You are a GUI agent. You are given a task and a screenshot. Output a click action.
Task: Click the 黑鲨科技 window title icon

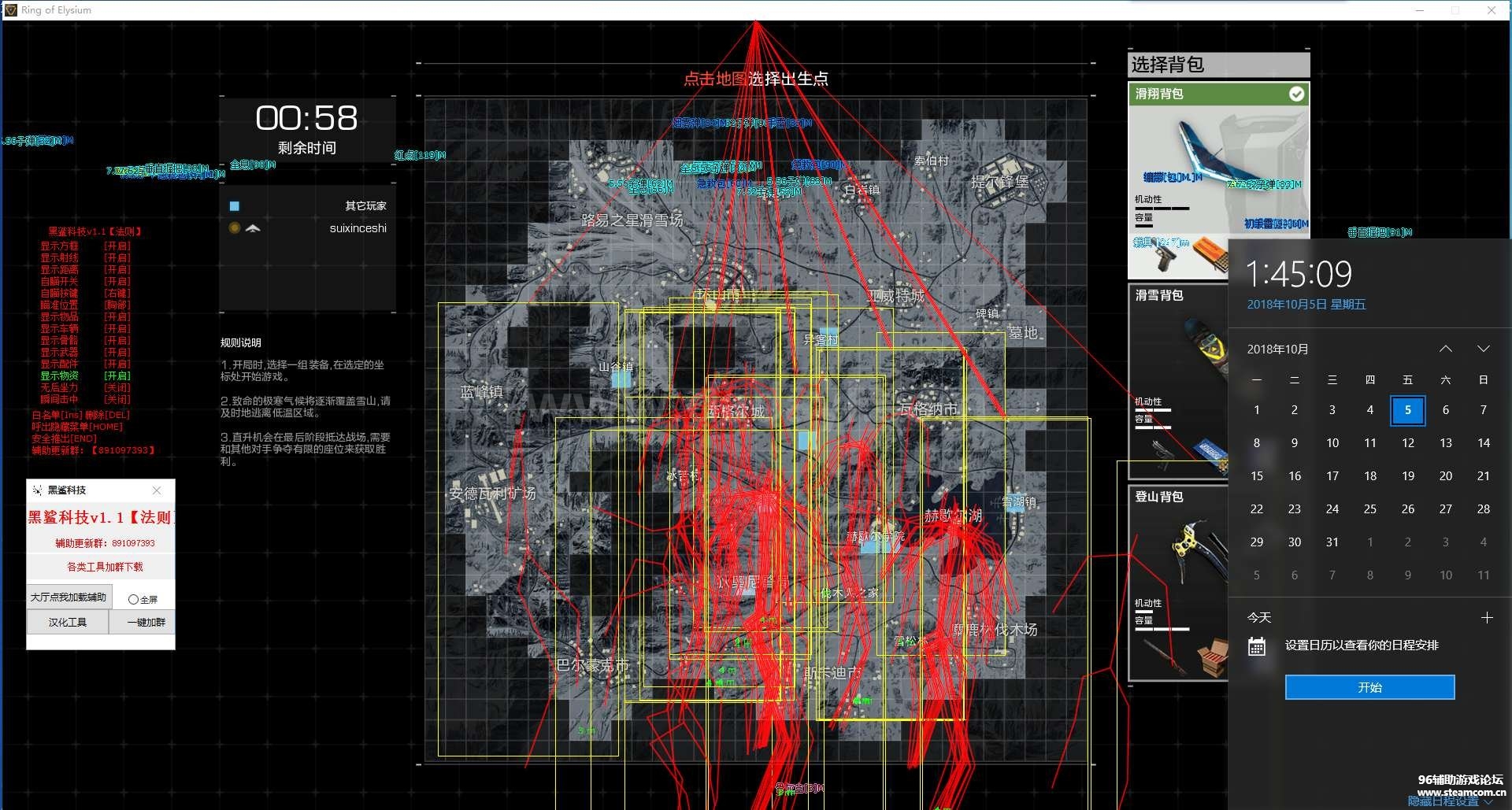(37, 490)
